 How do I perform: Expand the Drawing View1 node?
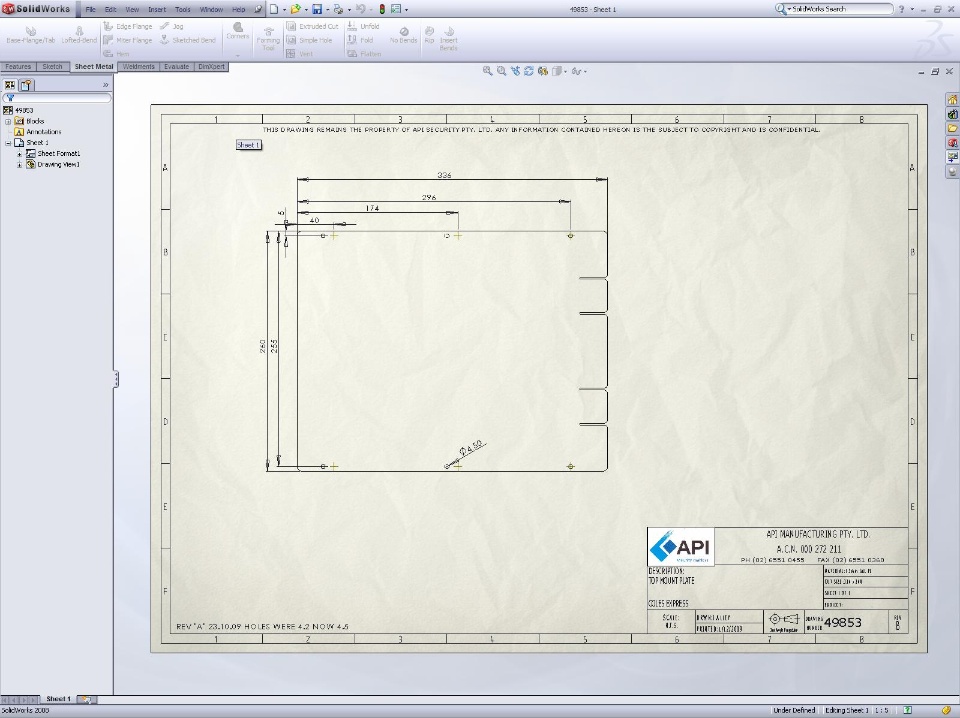click(x=19, y=165)
